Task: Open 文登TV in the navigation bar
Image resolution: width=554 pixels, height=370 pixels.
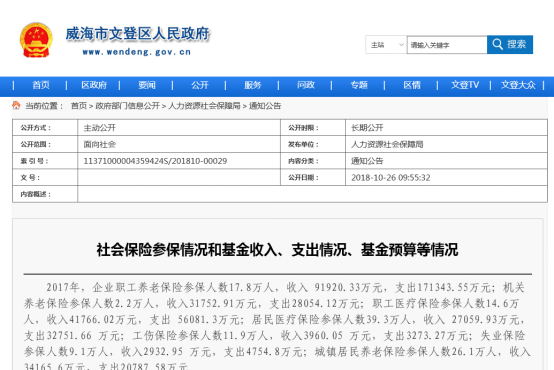Action: click(465, 85)
